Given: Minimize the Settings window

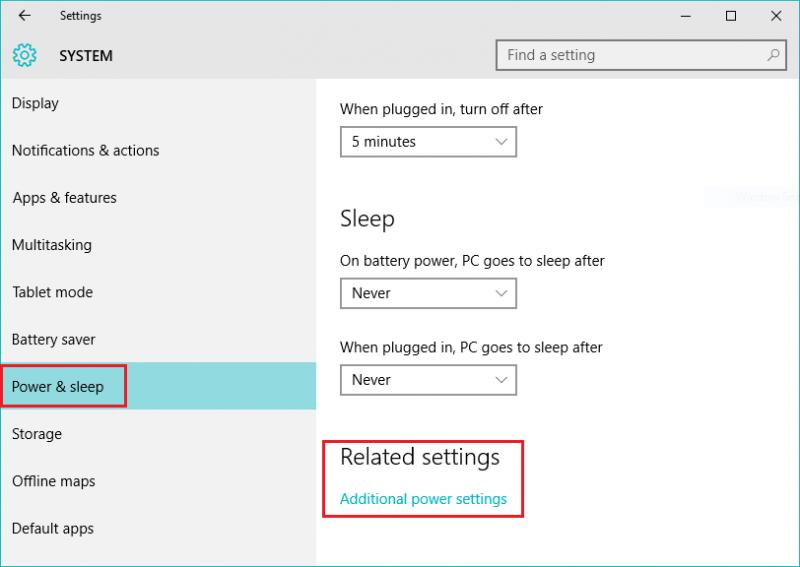Looking at the screenshot, I should pyautogui.click(x=686, y=16).
